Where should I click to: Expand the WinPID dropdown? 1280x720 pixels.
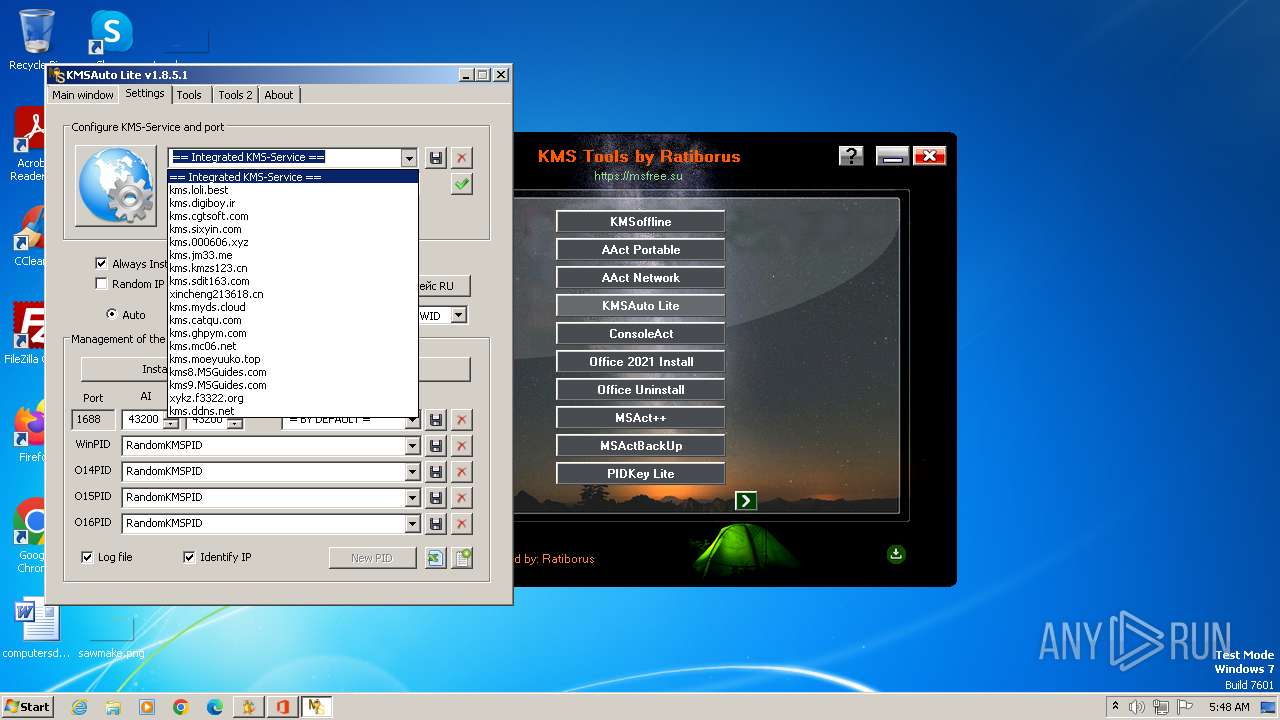coord(412,446)
